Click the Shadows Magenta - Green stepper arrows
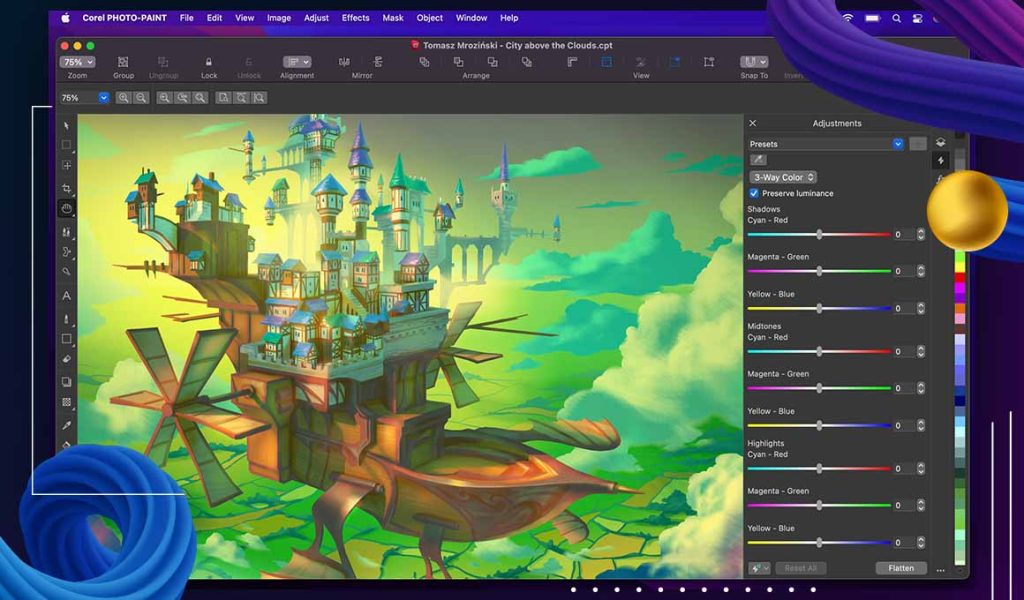Image resolution: width=1024 pixels, height=600 pixels. (920, 271)
